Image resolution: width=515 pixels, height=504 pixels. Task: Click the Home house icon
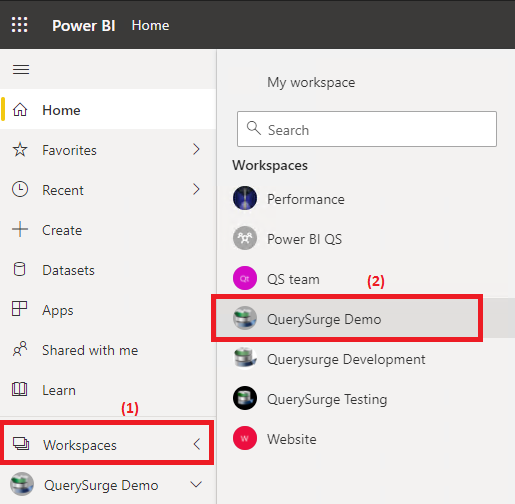(x=20, y=110)
